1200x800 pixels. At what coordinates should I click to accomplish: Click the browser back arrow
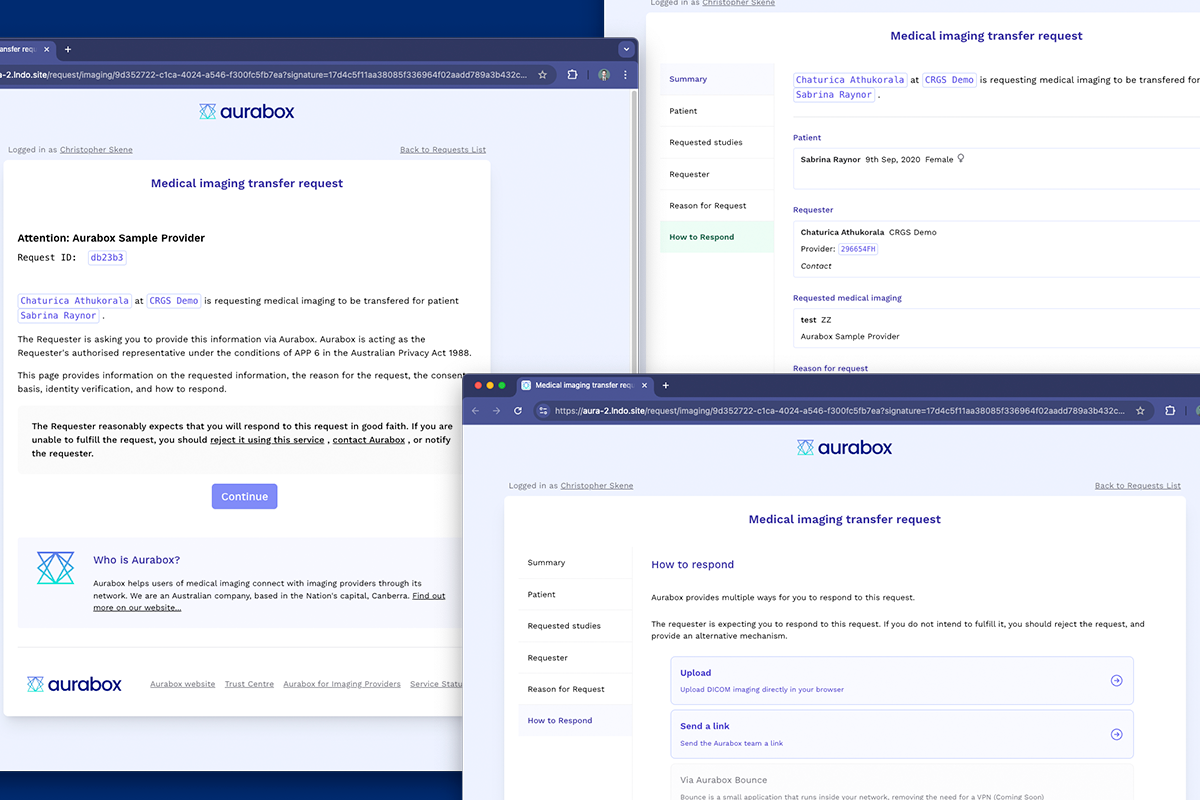coord(476,410)
